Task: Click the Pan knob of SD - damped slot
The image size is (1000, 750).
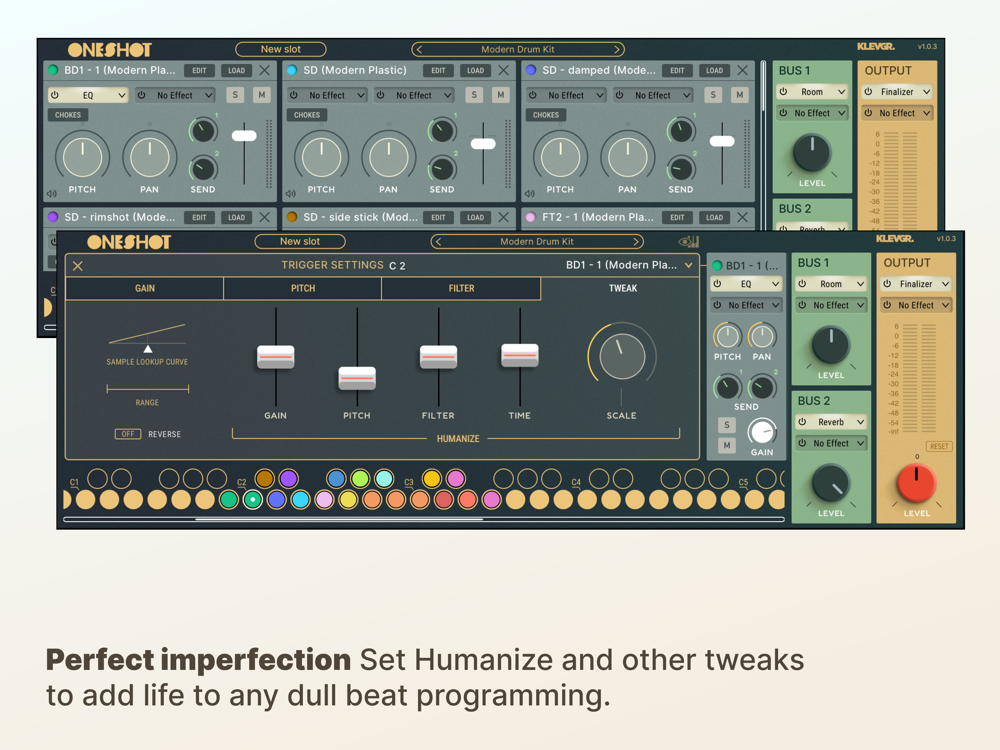Action: click(x=627, y=157)
